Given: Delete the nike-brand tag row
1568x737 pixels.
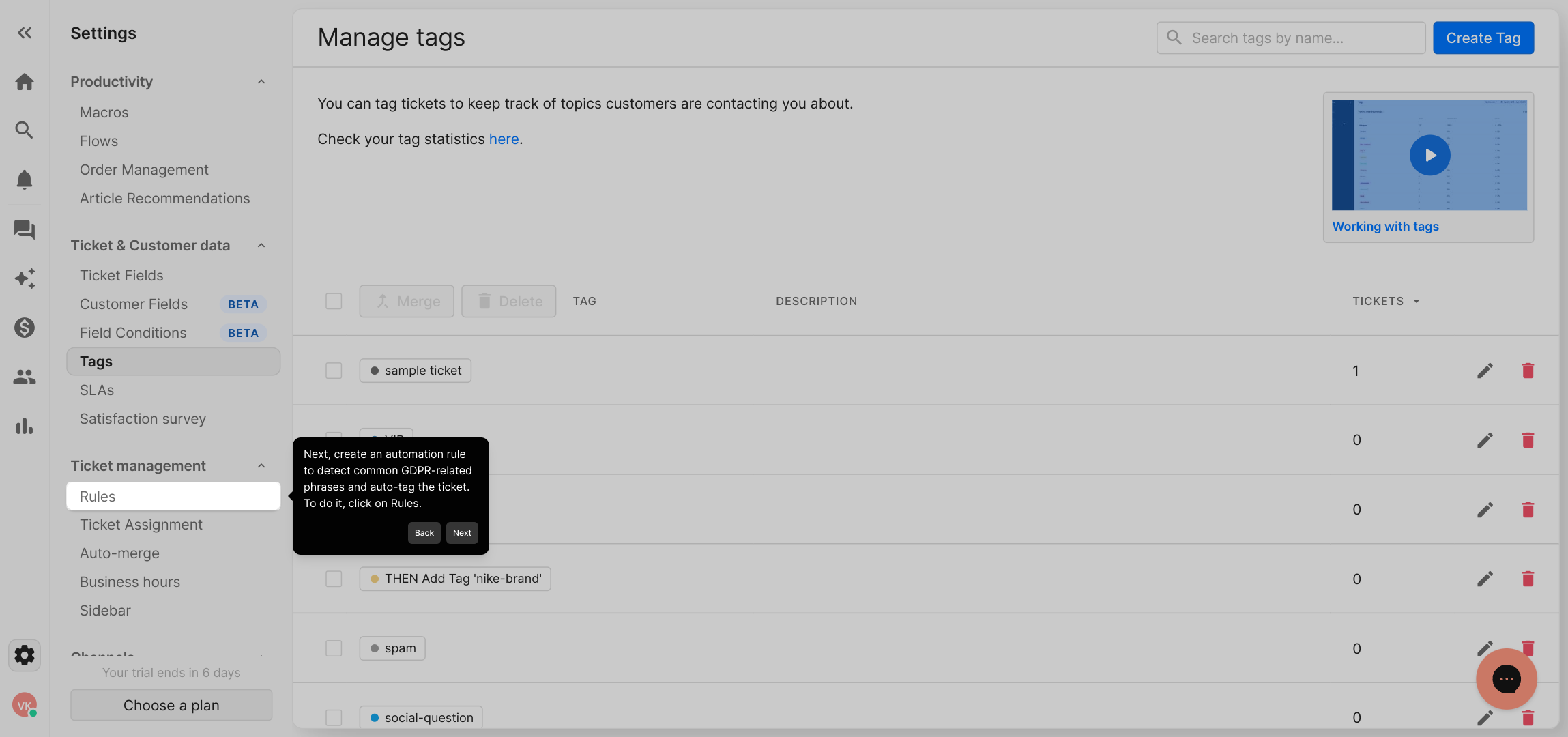Looking at the screenshot, I should pos(1528,579).
